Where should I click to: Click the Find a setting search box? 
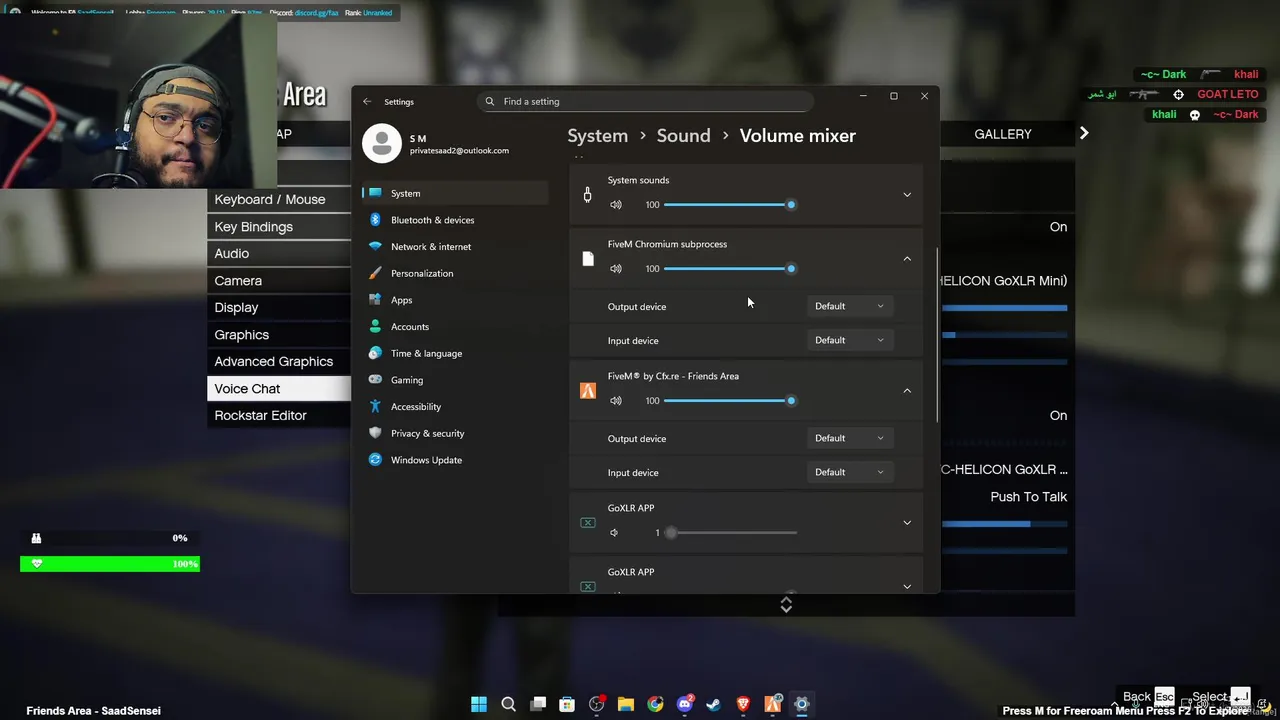[x=646, y=101]
